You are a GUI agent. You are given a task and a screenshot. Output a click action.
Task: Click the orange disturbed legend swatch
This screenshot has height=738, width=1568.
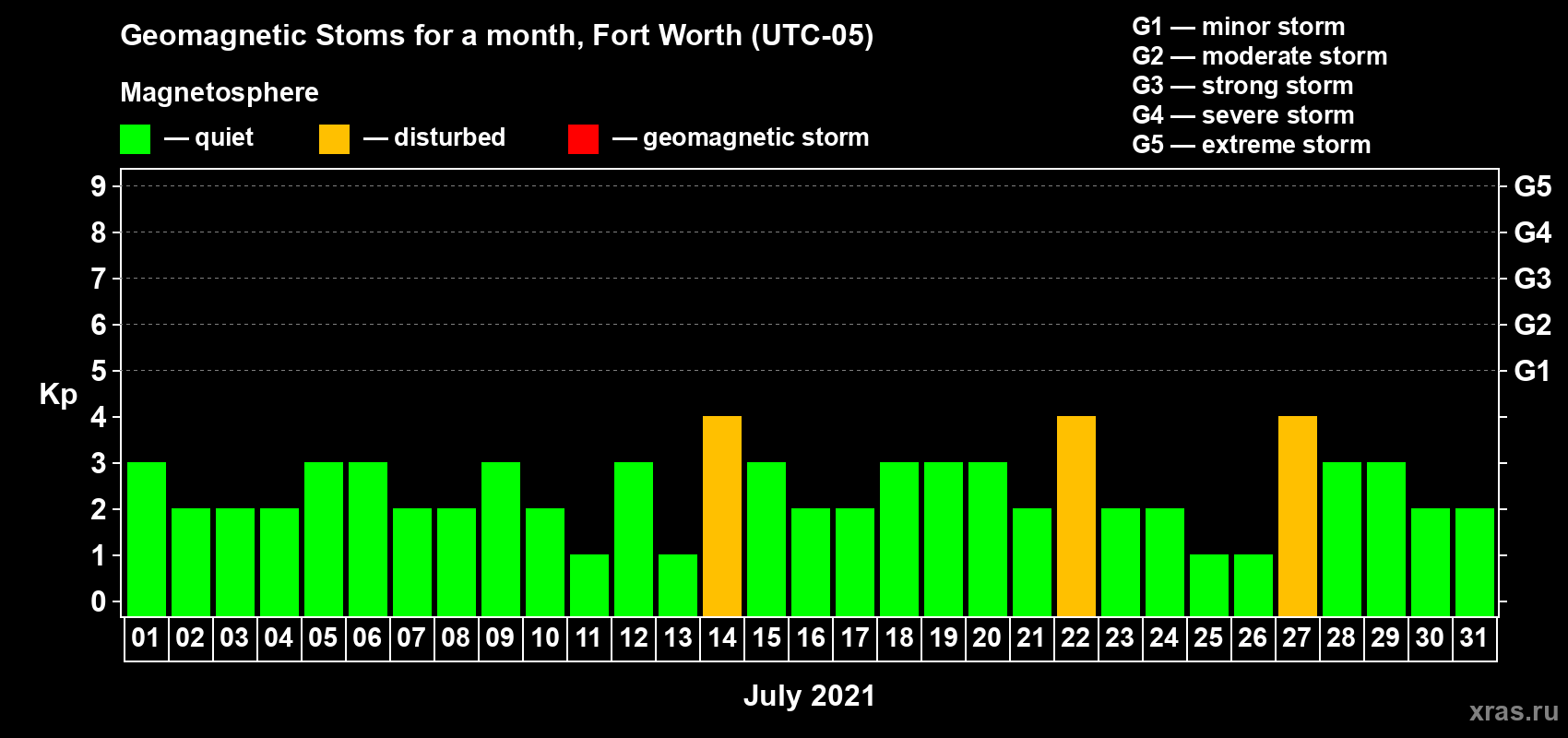point(334,139)
